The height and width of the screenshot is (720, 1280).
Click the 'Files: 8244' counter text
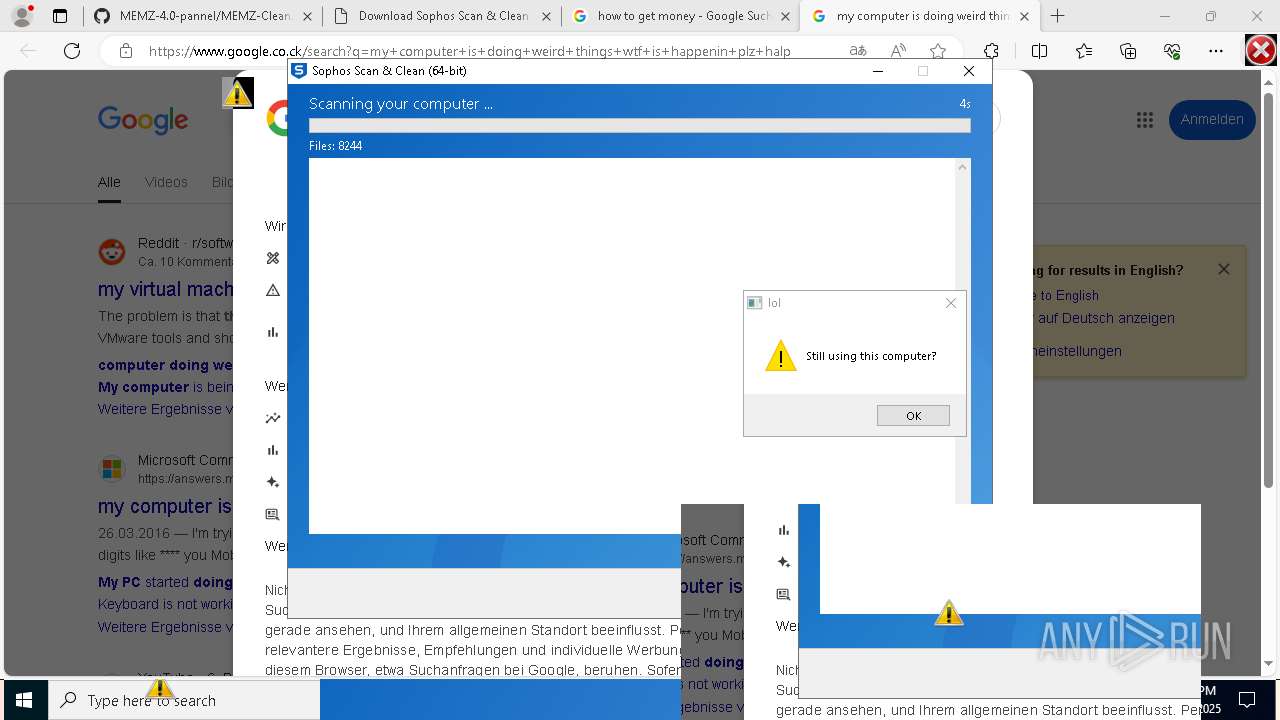(x=335, y=146)
